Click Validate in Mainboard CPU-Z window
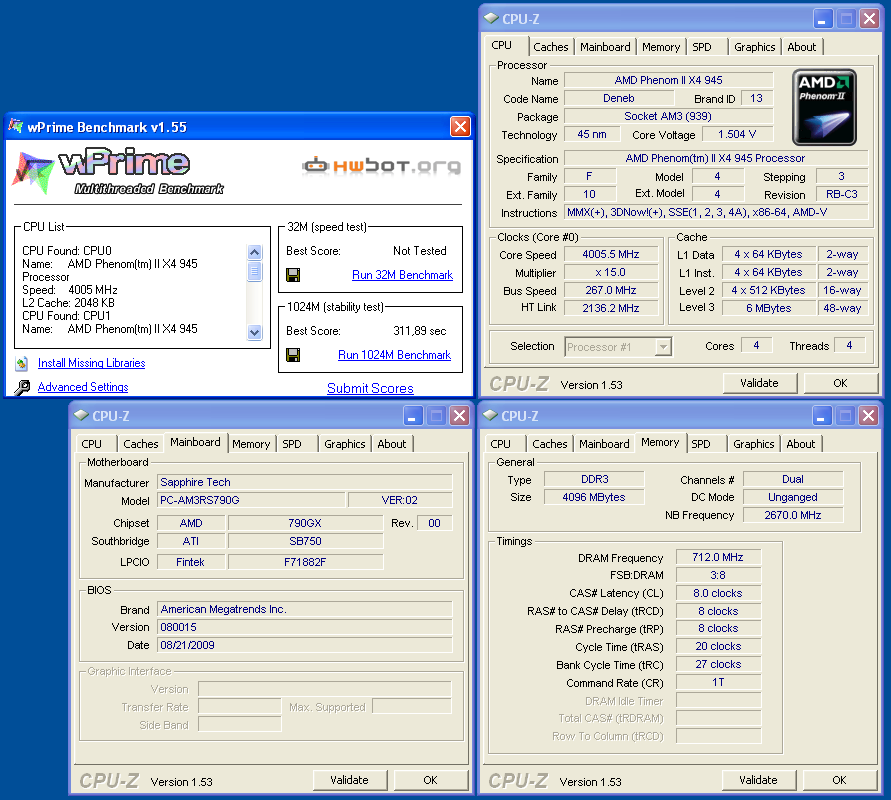The image size is (891, 800). tap(349, 780)
